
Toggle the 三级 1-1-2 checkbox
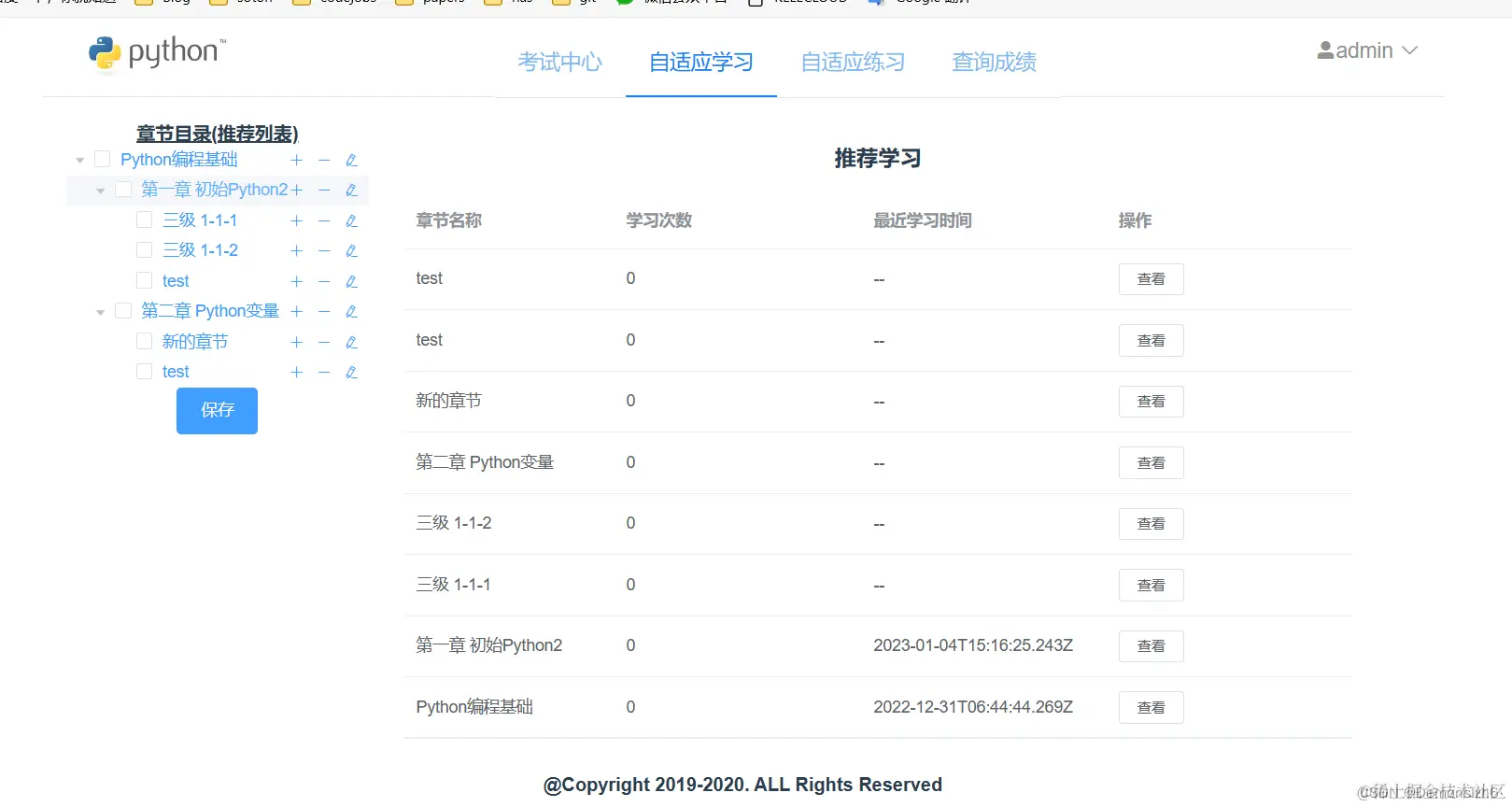pyautogui.click(x=144, y=250)
